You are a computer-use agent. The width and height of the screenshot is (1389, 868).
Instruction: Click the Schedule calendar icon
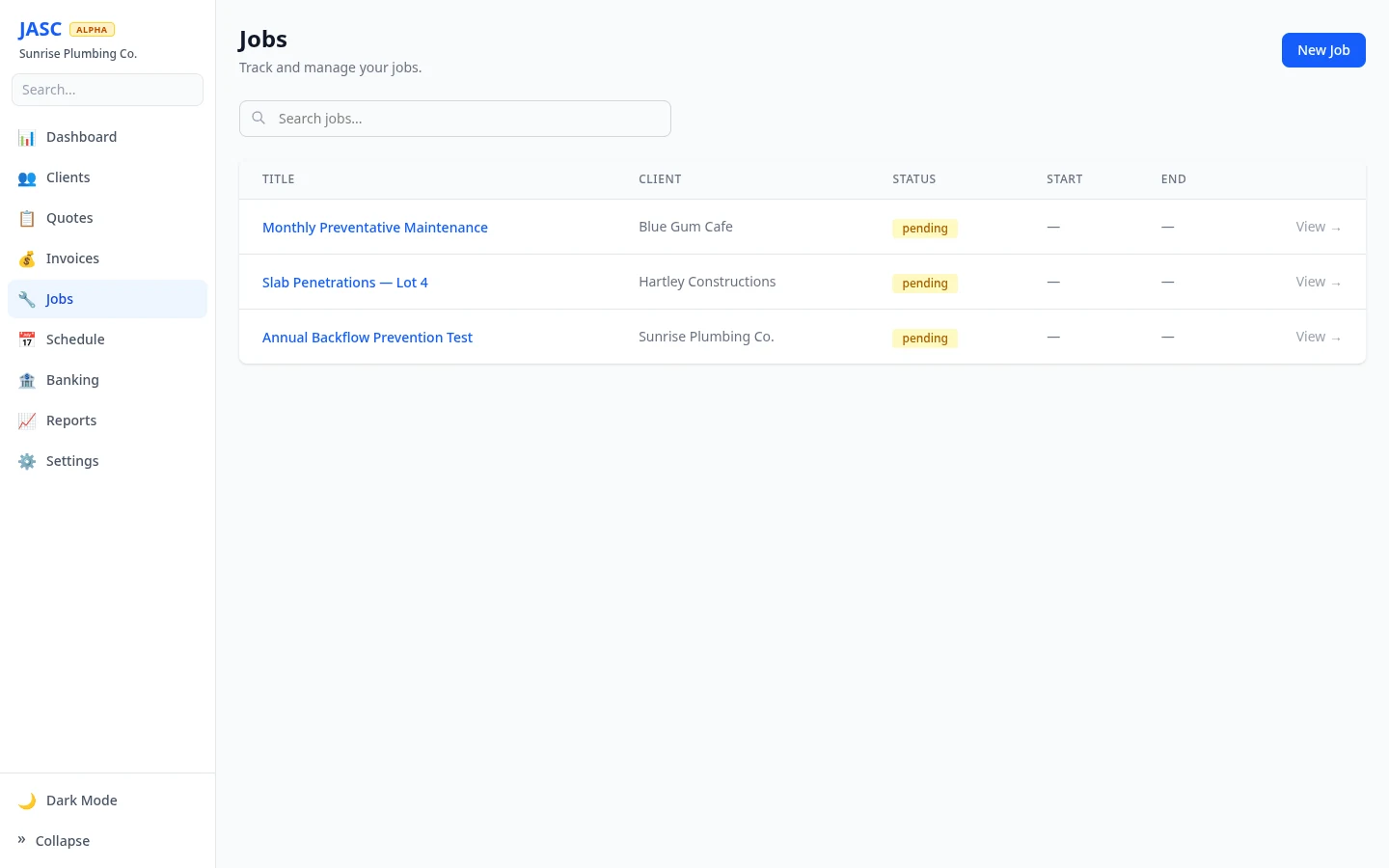(27, 340)
